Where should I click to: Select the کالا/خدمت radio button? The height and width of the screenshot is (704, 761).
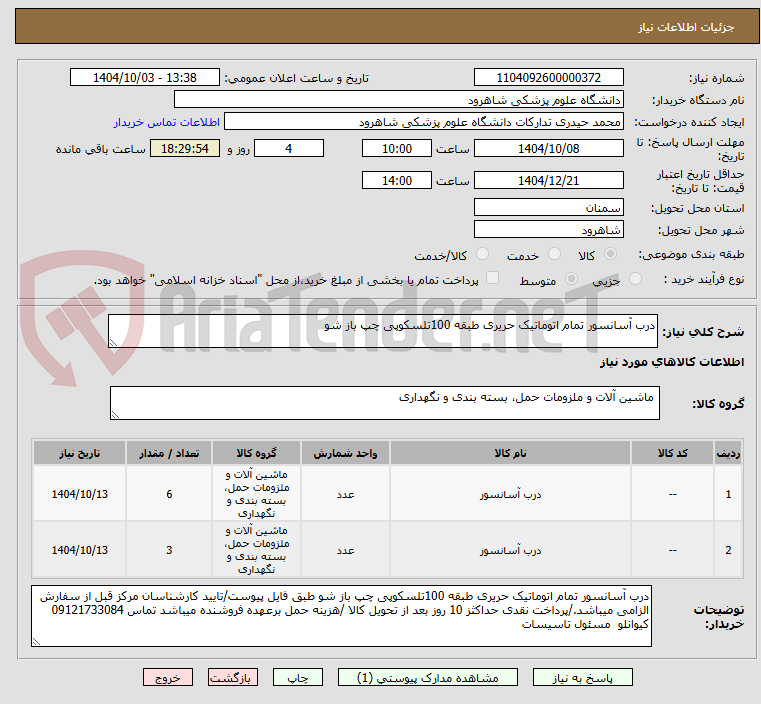click(x=482, y=254)
